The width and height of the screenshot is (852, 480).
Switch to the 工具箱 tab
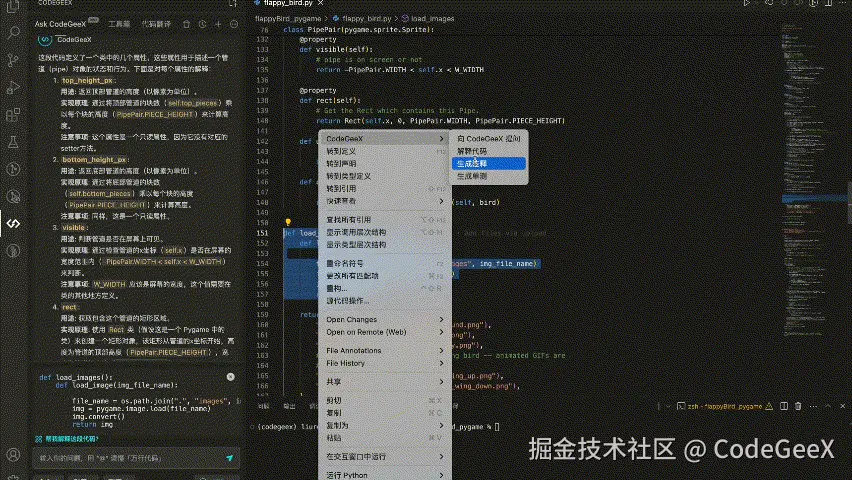119,24
